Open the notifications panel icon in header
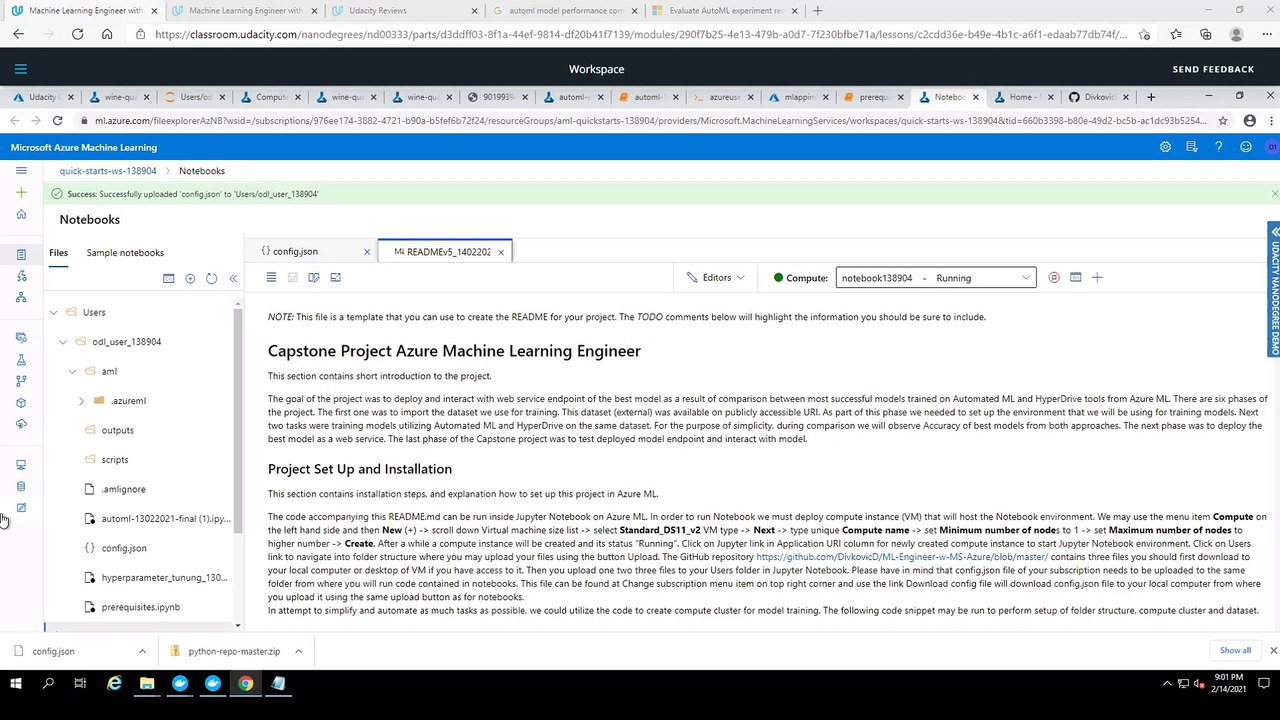1280x720 pixels. tap(1192, 146)
